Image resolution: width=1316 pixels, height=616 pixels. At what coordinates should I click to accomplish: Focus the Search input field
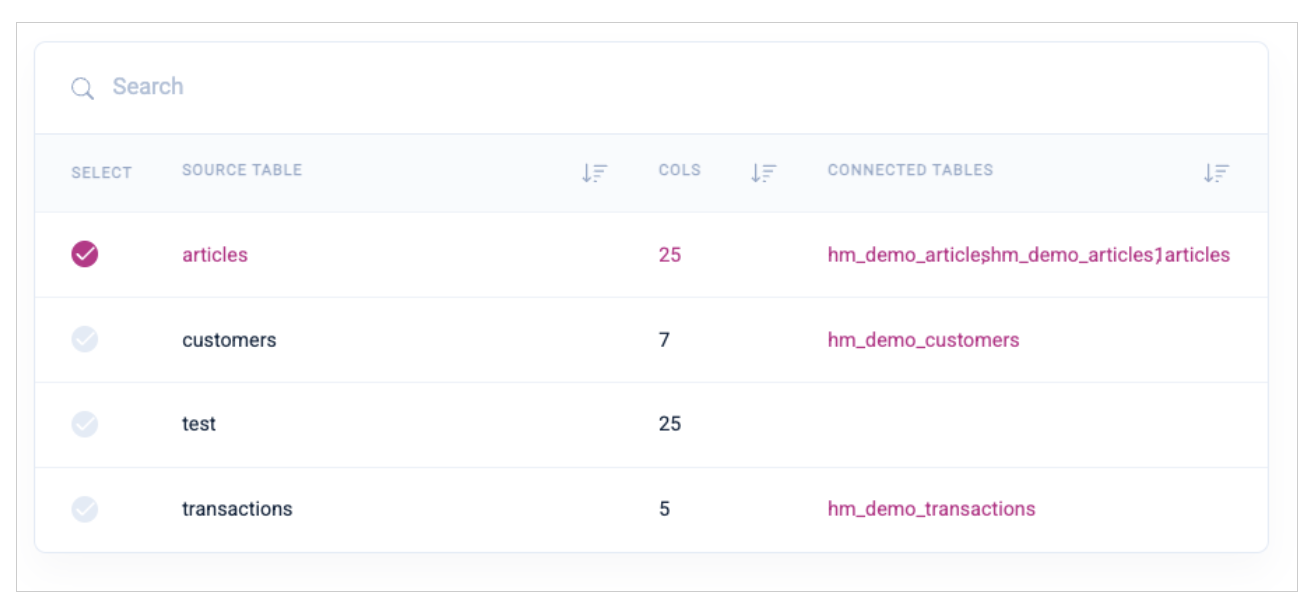651,87
